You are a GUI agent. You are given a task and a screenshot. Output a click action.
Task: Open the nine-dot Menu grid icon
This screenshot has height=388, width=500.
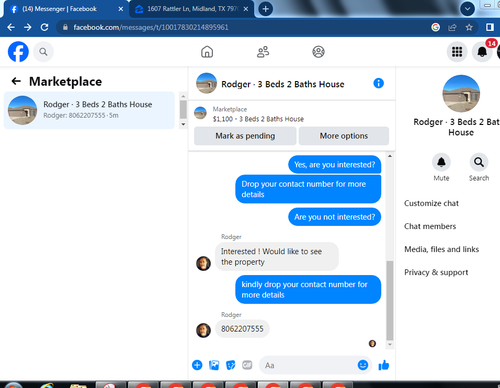point(457,52)
